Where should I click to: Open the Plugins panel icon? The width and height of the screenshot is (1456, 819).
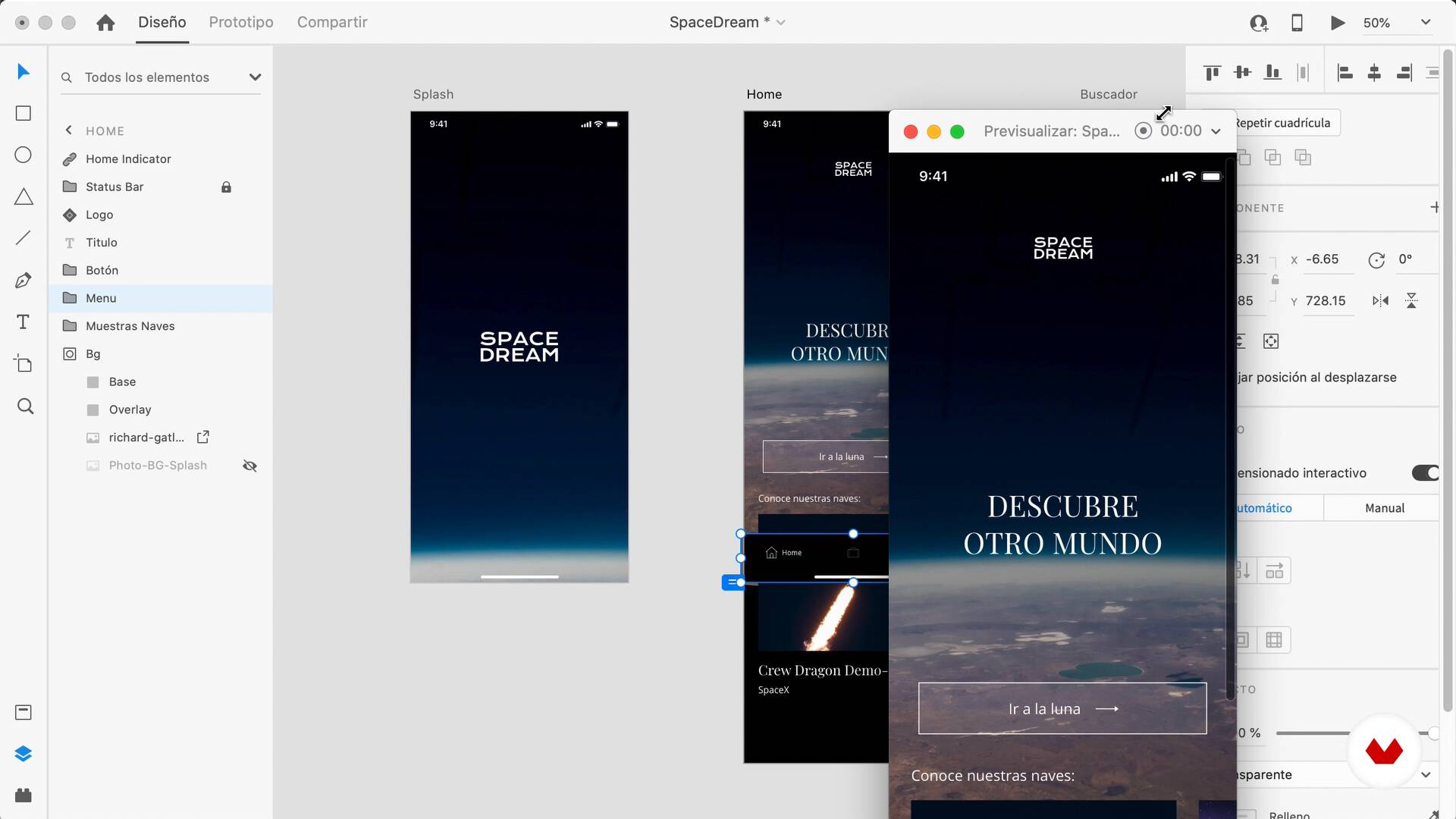coord(24,795)
